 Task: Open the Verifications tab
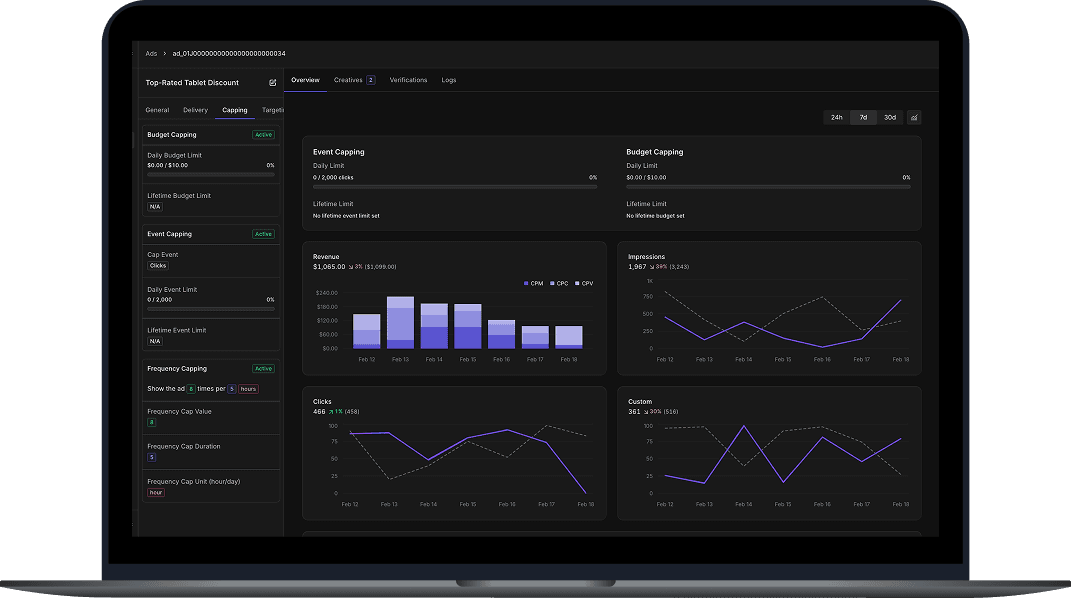[408, 80]
